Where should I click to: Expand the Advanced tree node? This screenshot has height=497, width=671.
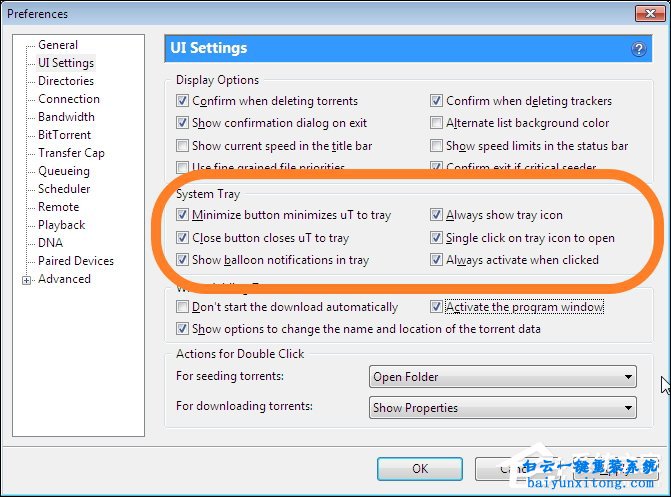click(26, 280)
